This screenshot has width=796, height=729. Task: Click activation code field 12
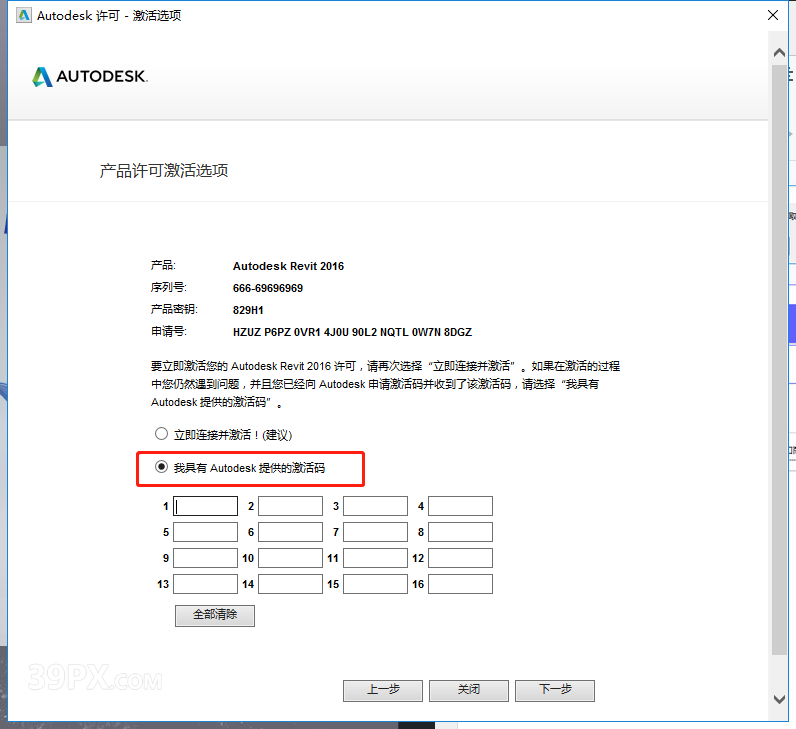coord(460,558)
